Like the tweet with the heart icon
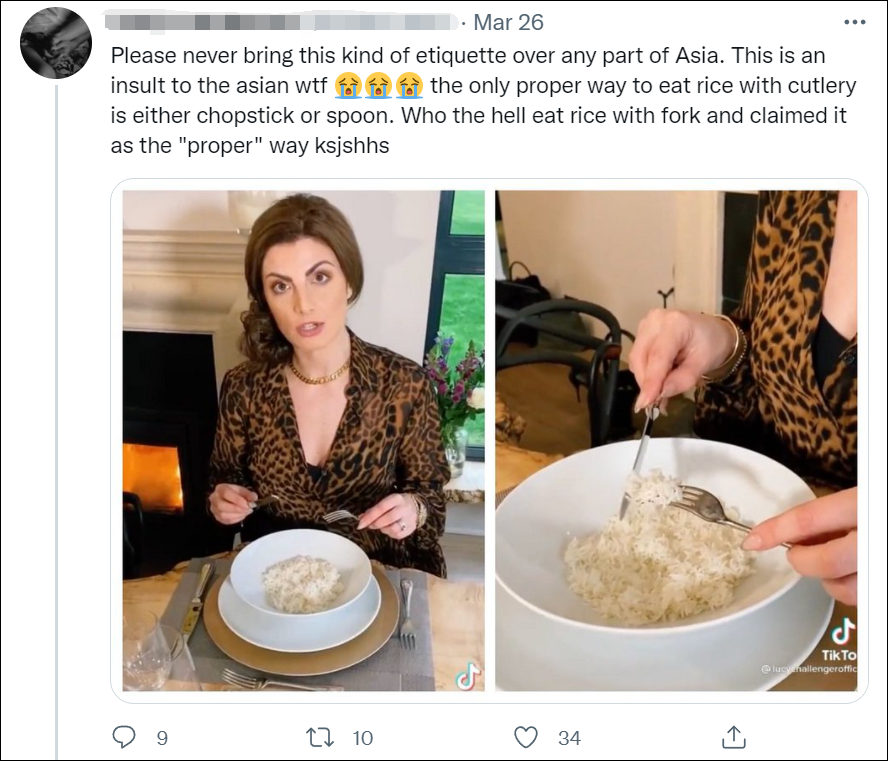The height and width of the screenshot is (761, 888). tap(526, 737)
